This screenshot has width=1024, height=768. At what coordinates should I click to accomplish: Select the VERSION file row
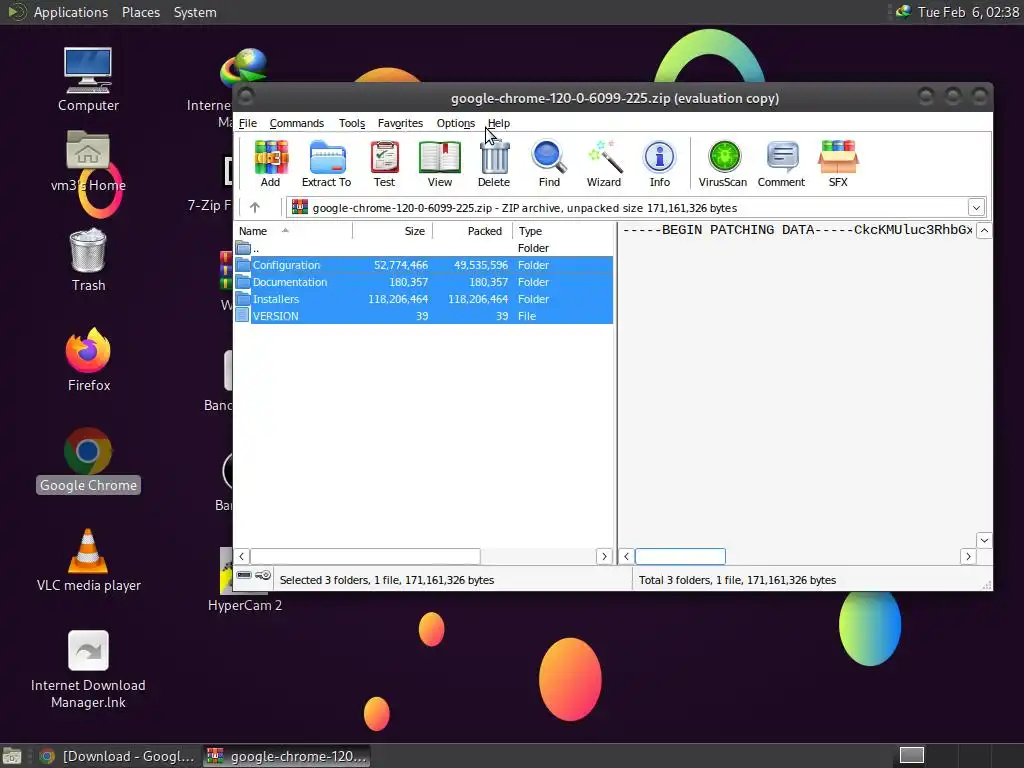pyautogui.click(x=423, y=316)
